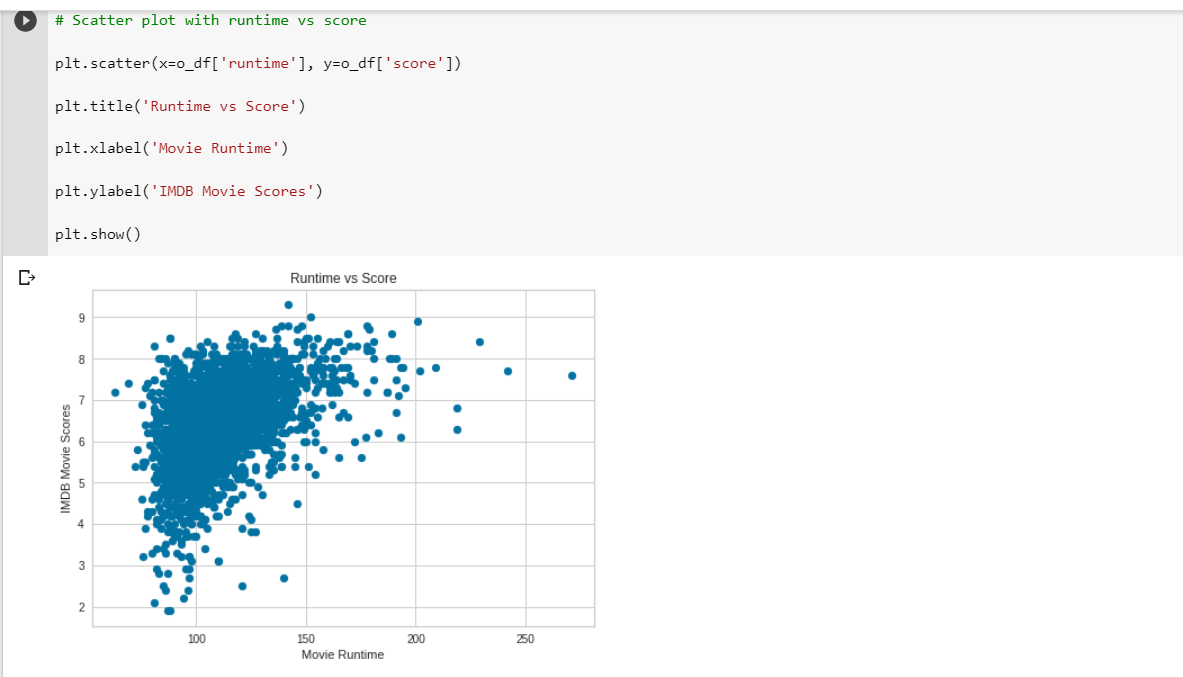Run the scatter plot code cell
Image resolution: width=1183 pixels, height=677 pixels.
click(x=25, y=20)
